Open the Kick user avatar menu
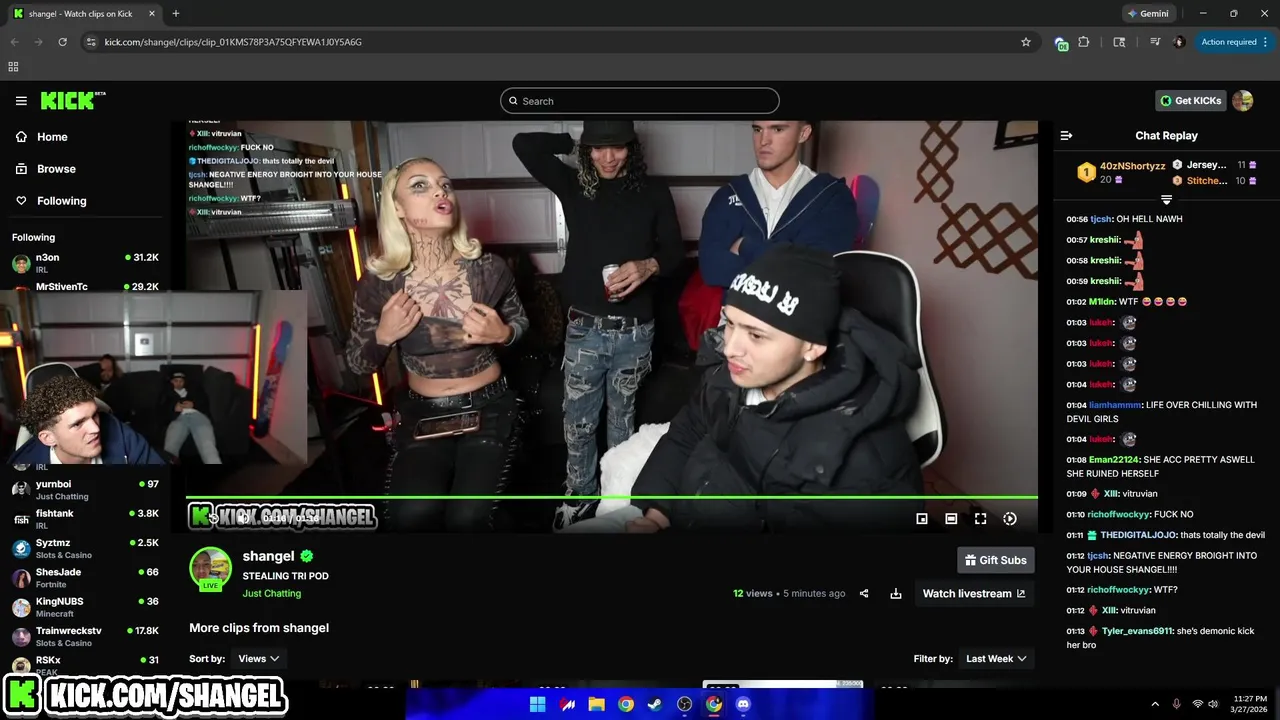 pos(1243,100)
